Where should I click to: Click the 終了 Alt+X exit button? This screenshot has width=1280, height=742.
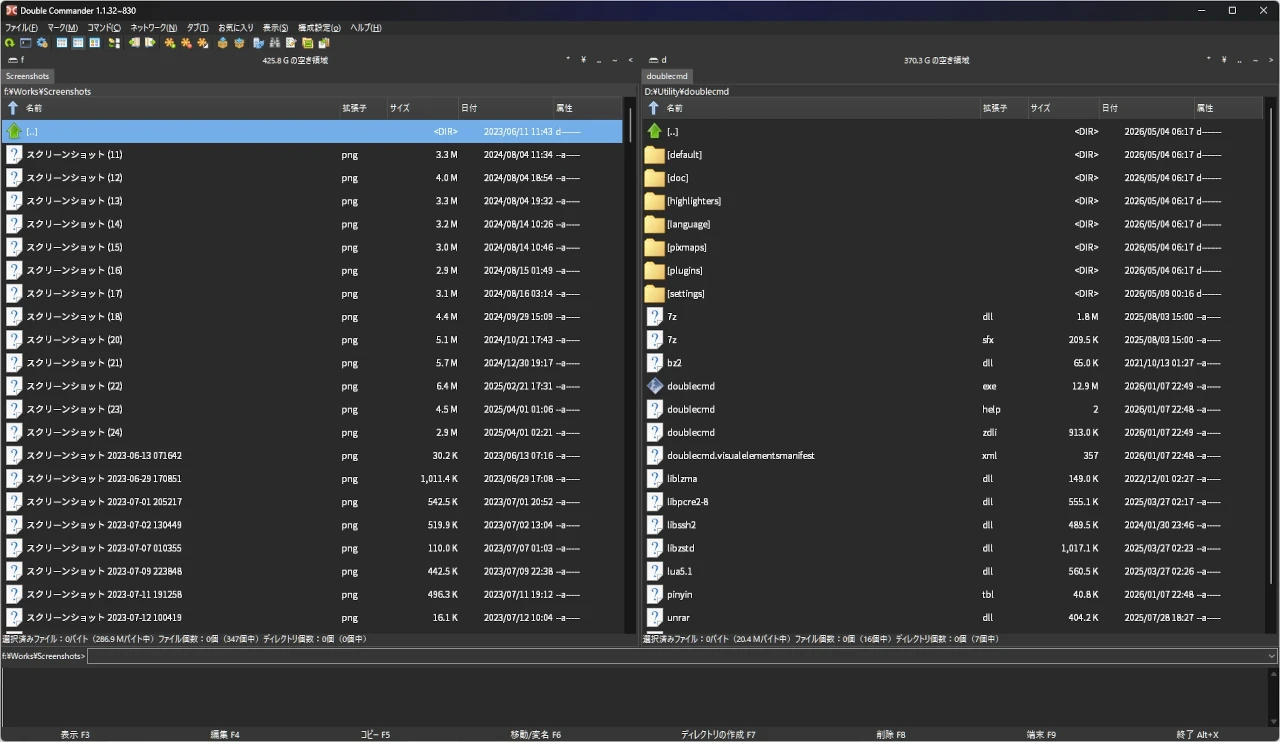[1197, 735]
